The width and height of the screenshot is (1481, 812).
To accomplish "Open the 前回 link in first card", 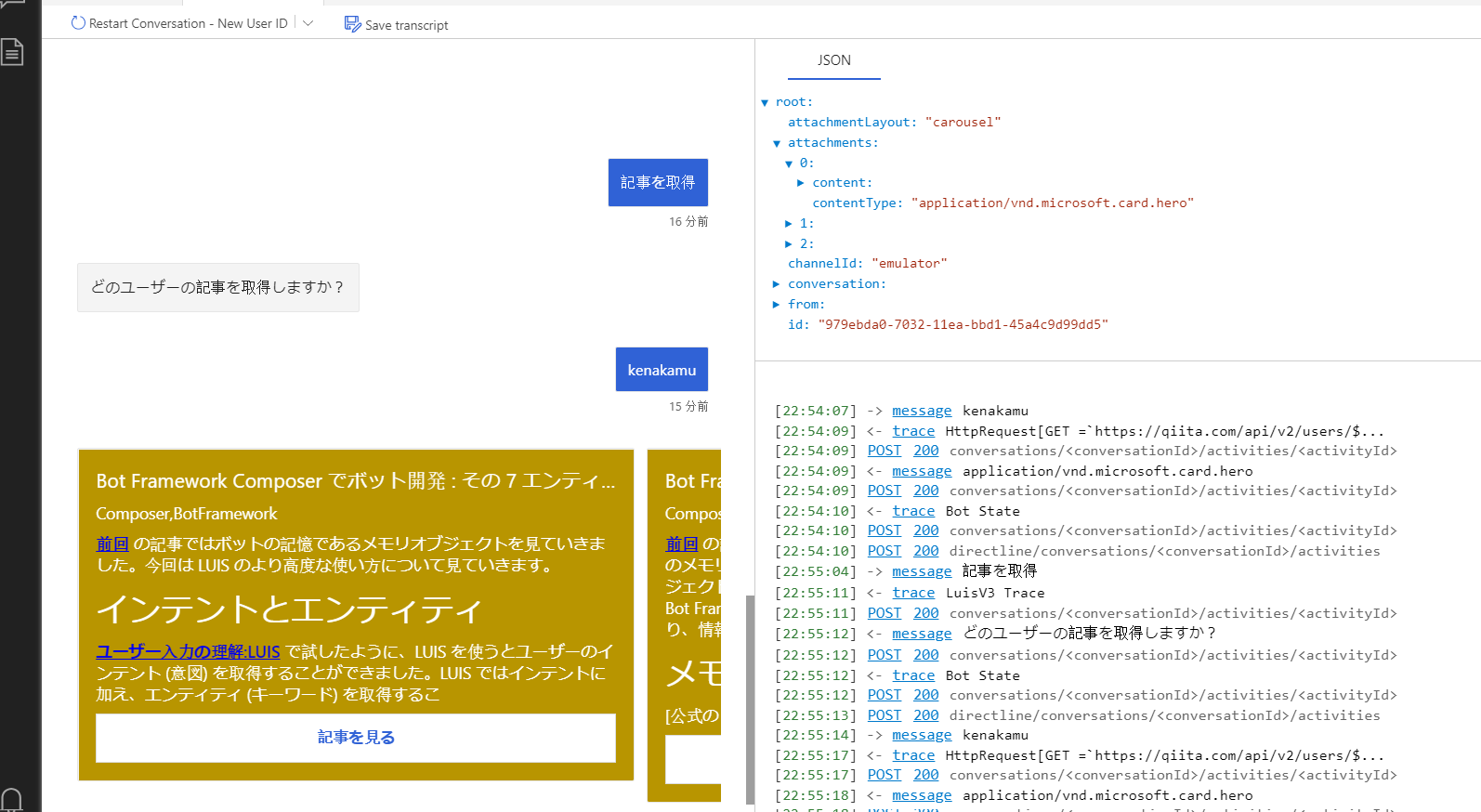I will 112,544.
